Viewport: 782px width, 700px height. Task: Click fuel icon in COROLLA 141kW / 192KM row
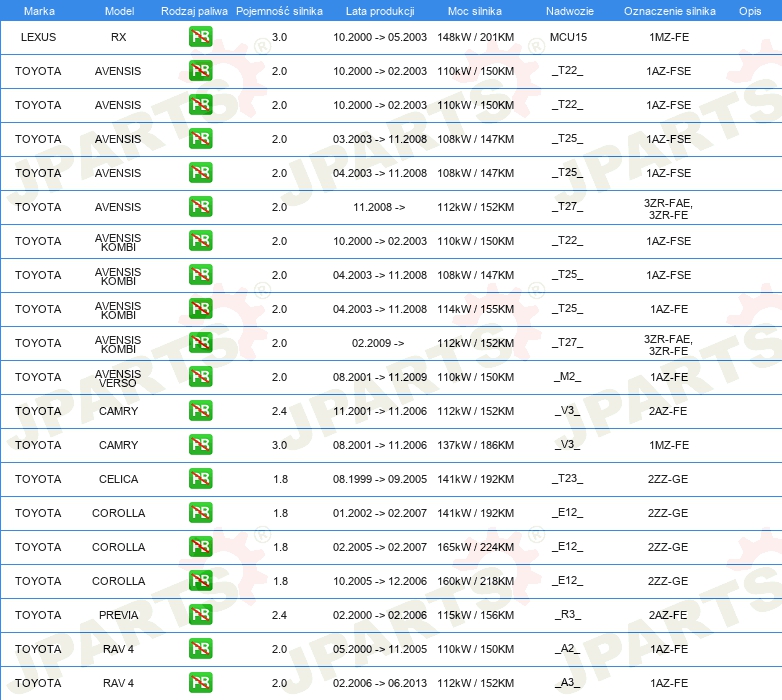(x=200, y=513)
